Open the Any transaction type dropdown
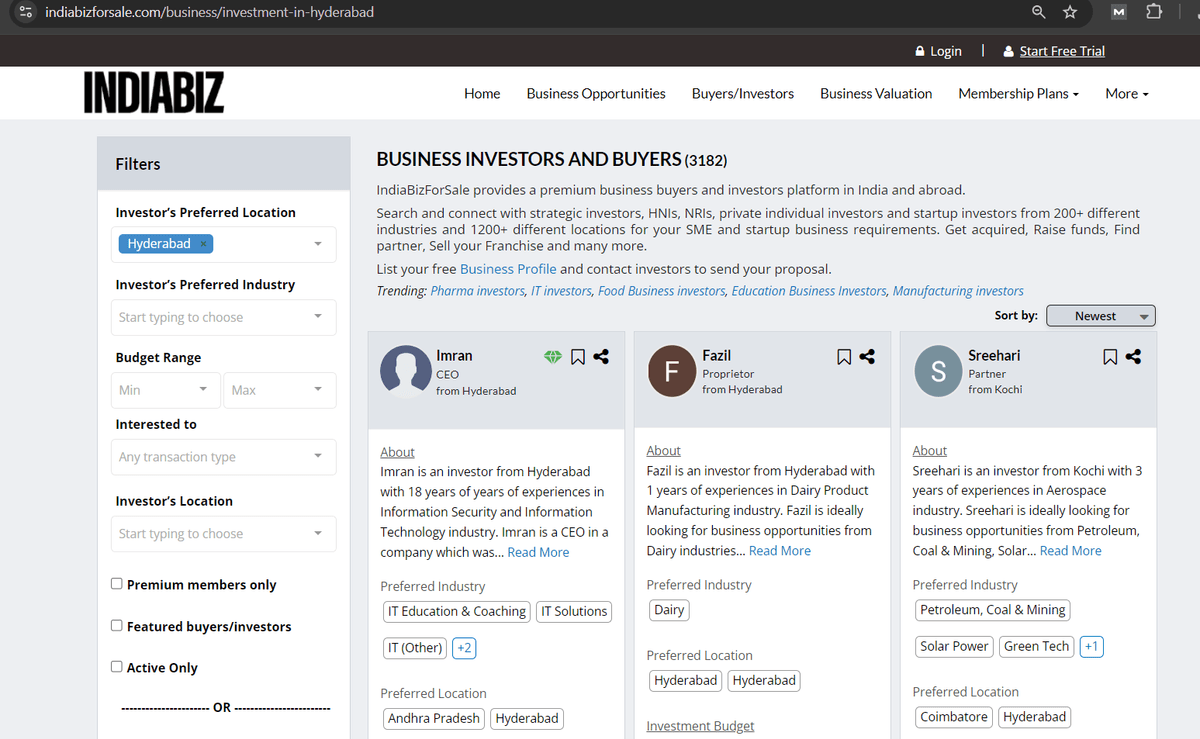This screenshot has height=739, width=1200. [x=223, y=457]
